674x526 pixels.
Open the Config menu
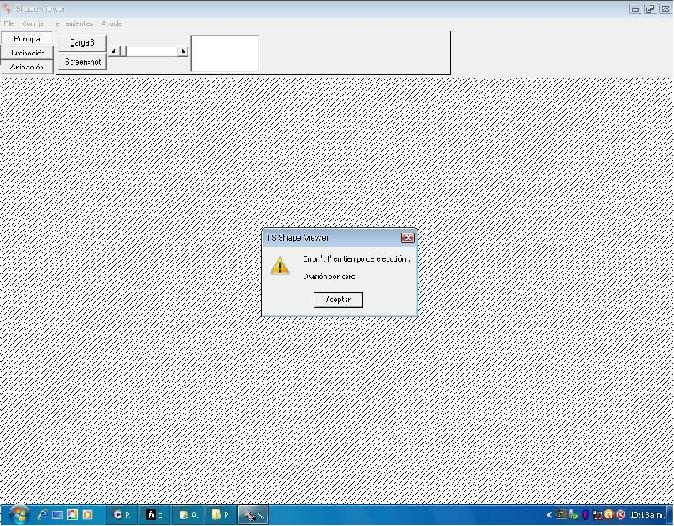pos(32,23)
